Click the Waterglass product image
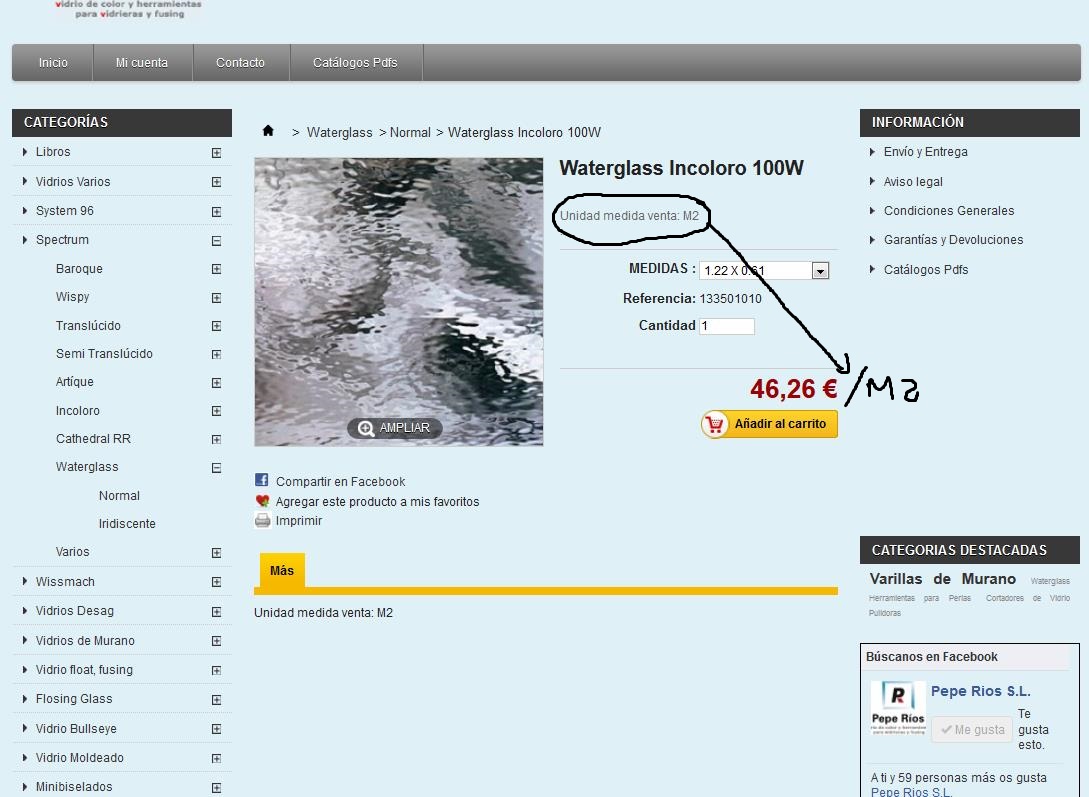 point(399,302)
